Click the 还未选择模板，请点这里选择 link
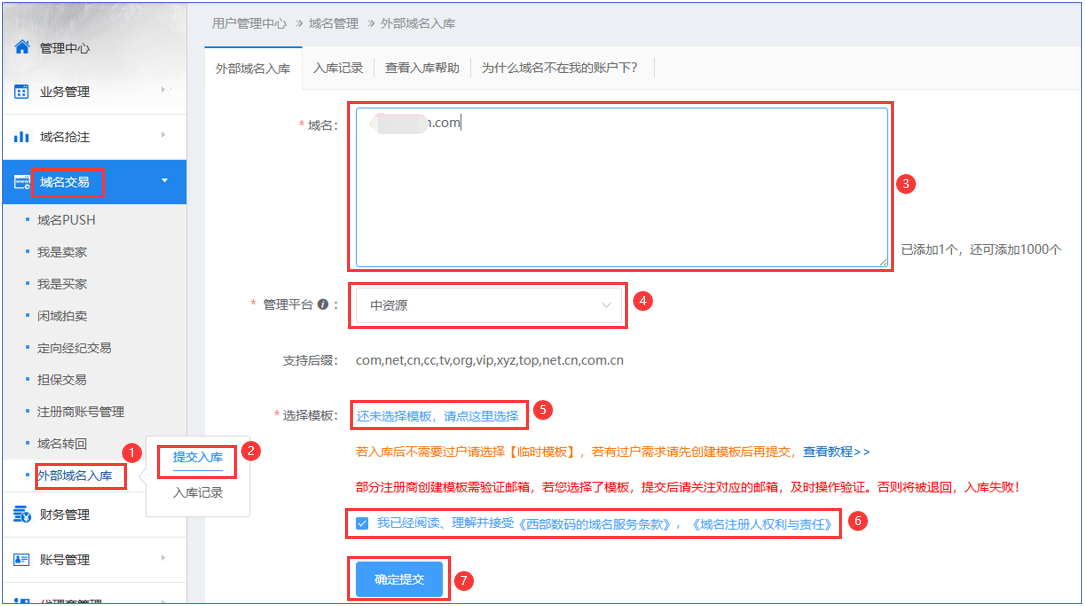The image size is (1085, 606). pos(437,415)
